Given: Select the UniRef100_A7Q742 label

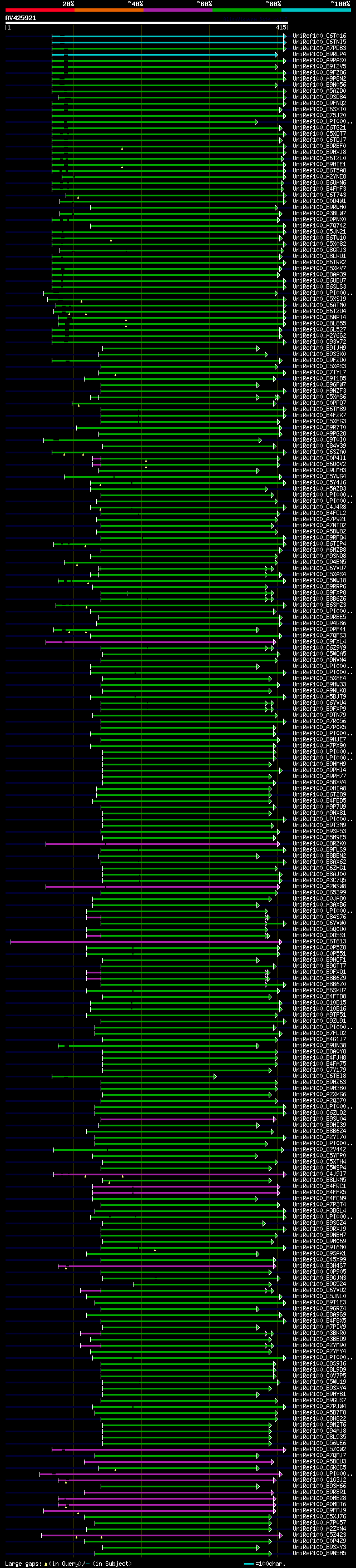Looking at the screenshot, I should 319,226.
